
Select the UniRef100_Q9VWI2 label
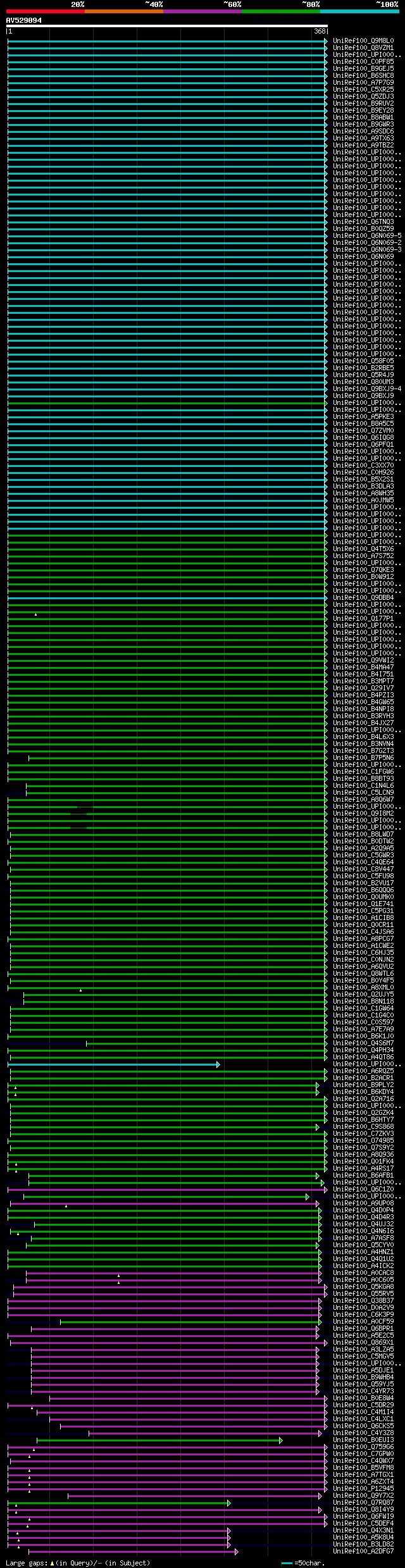point(363,661)
